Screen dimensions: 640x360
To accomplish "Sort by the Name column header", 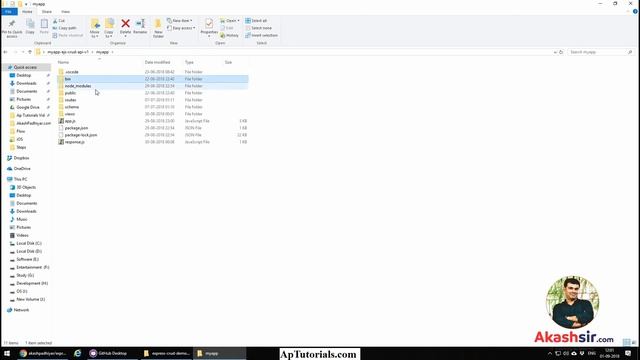I will (x=63, y=62).
